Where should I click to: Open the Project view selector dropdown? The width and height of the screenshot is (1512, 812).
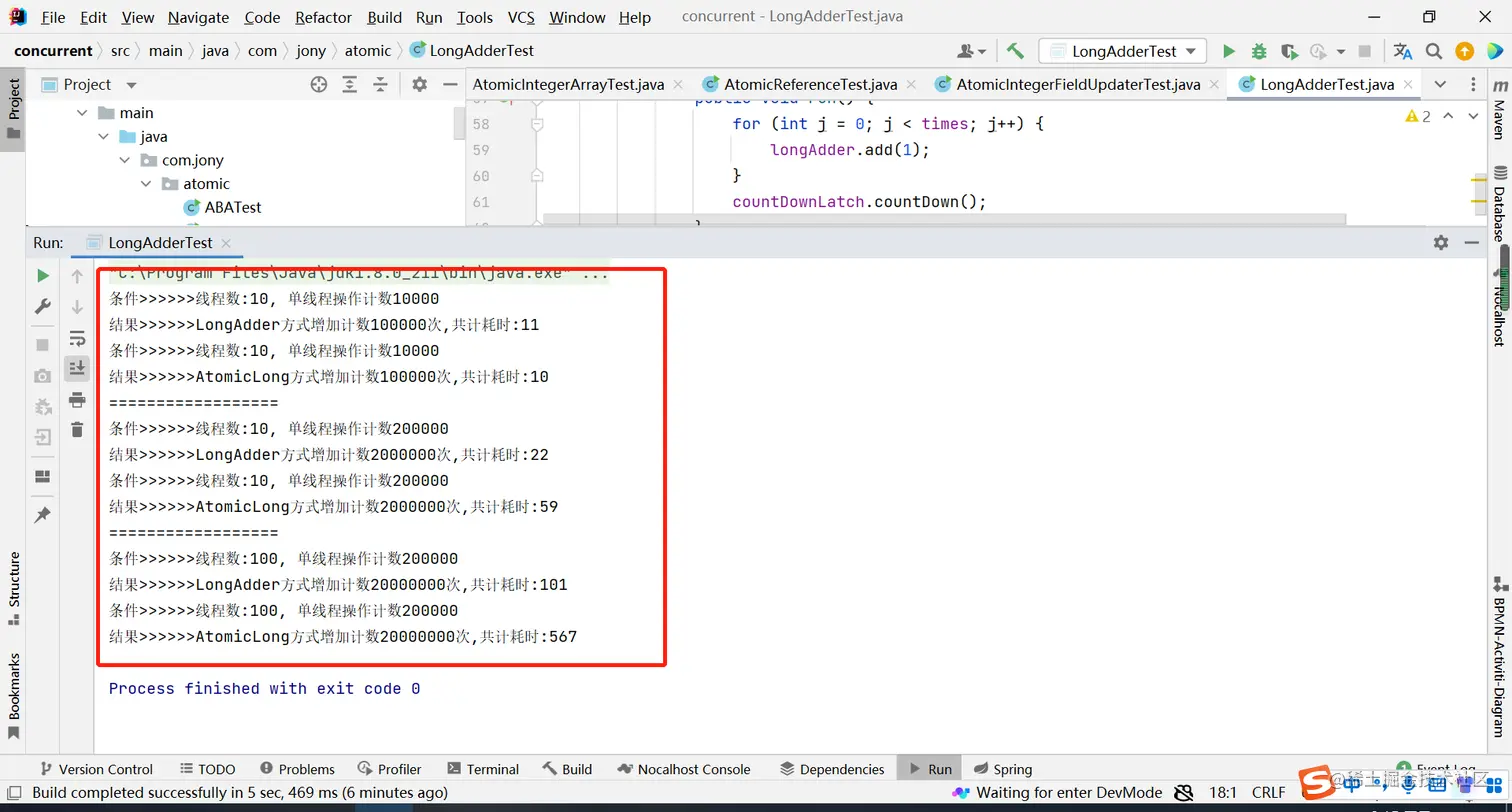(131, 85)
